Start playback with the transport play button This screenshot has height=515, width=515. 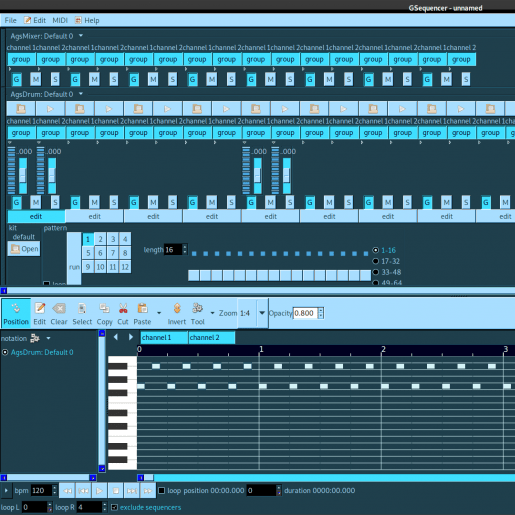99,491
